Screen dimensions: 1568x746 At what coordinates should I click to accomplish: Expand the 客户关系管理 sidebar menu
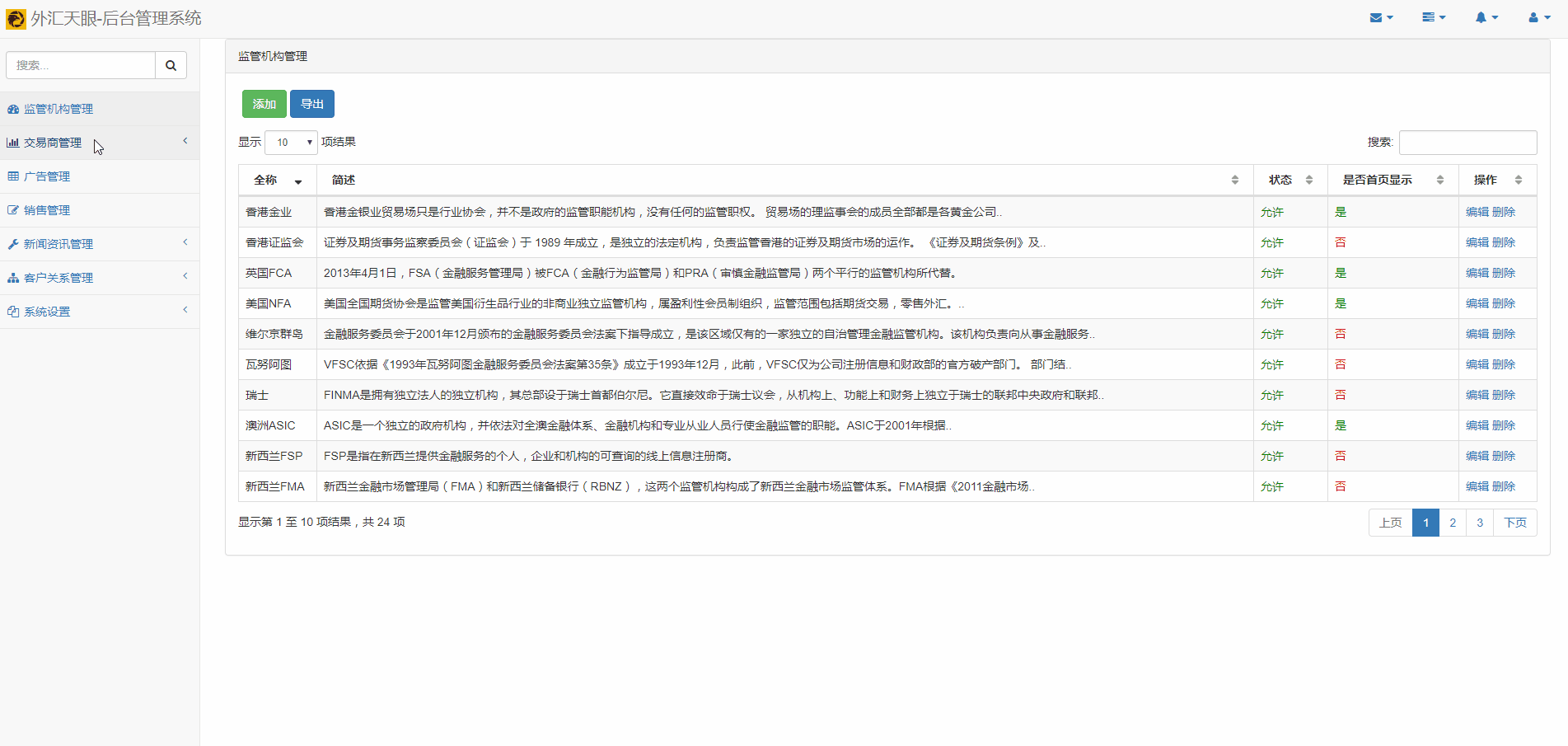(59, 278)
